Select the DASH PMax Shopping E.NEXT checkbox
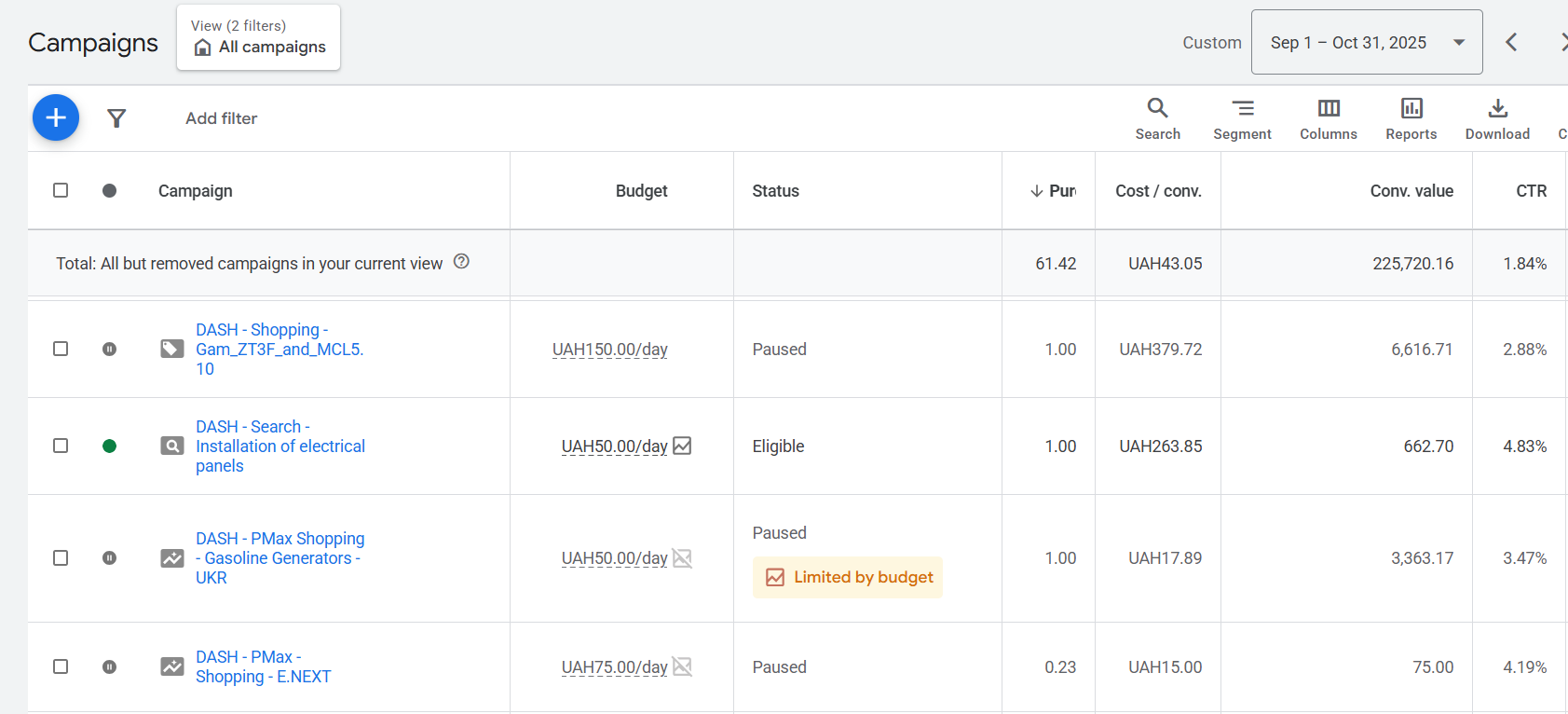The width and height of the screenshot is (1568, 714). point(61,666)
